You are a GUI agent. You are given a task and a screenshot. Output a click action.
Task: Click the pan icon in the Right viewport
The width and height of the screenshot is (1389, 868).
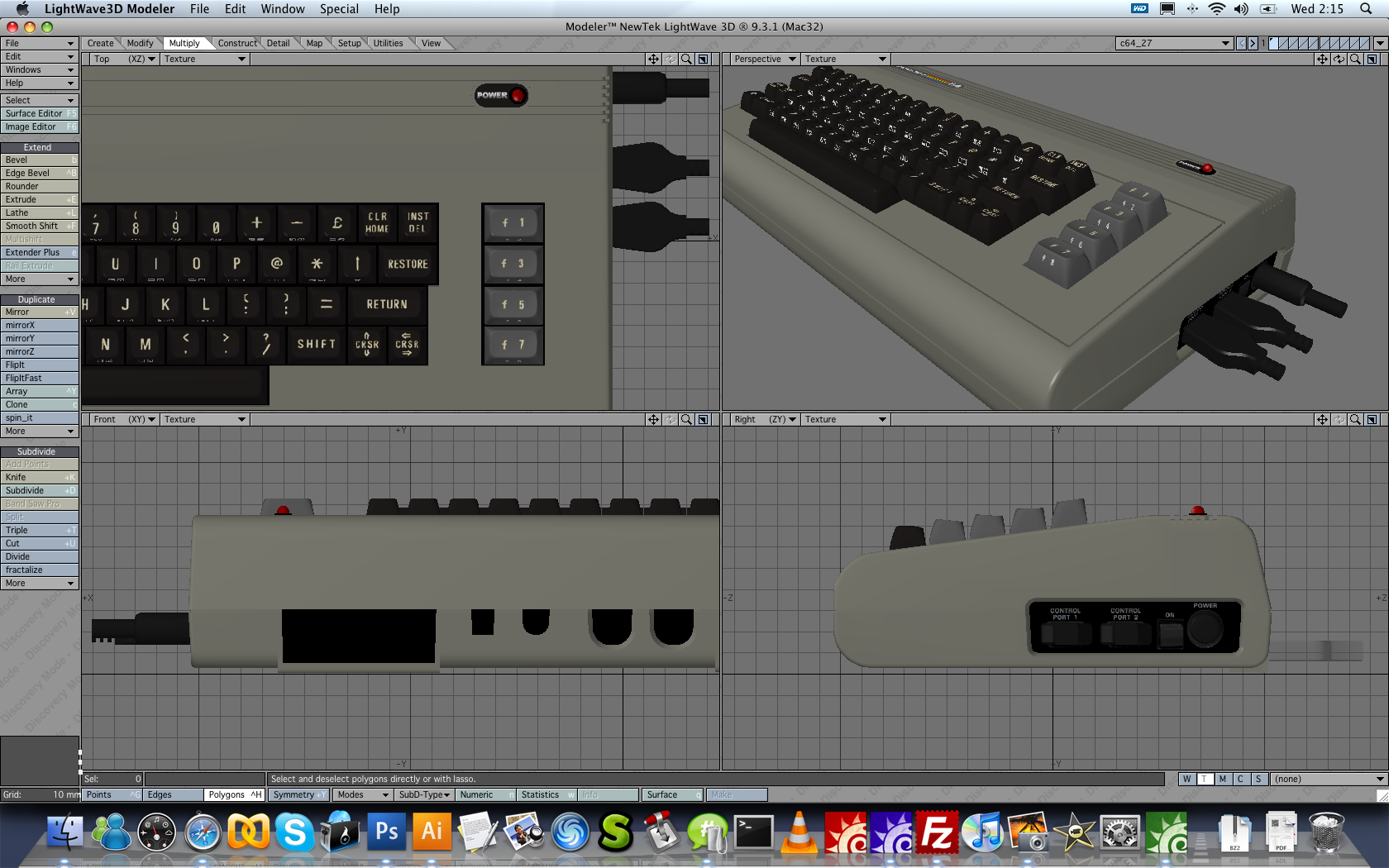click(1322, 420)
